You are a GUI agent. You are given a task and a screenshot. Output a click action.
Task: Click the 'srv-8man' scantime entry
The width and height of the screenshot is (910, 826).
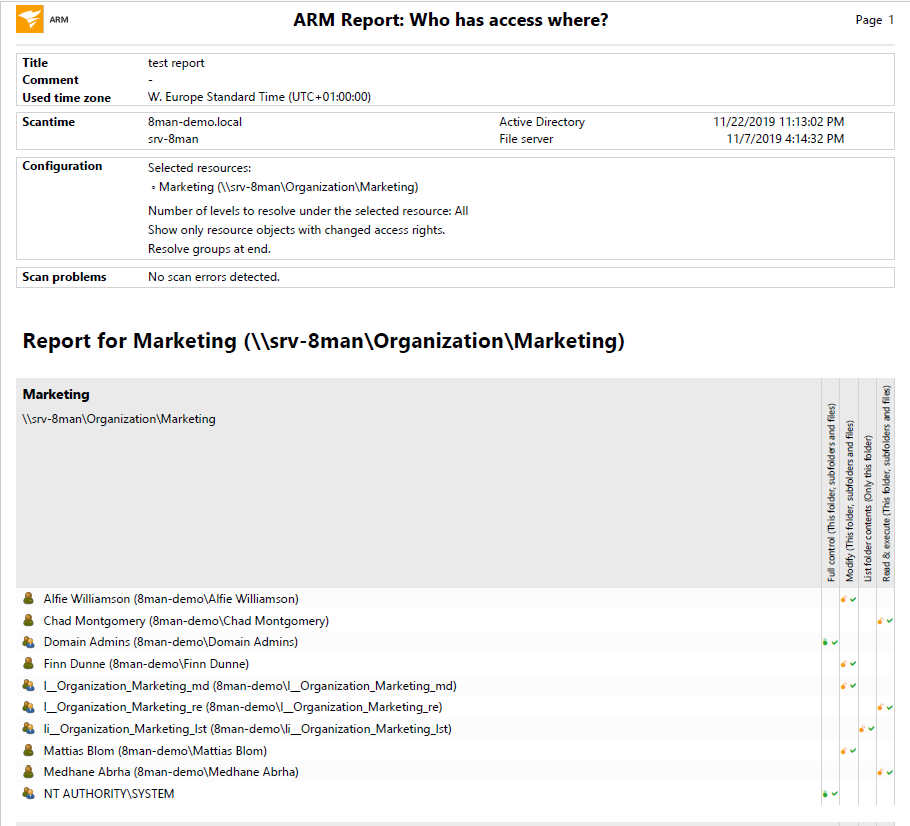[173, 139]
